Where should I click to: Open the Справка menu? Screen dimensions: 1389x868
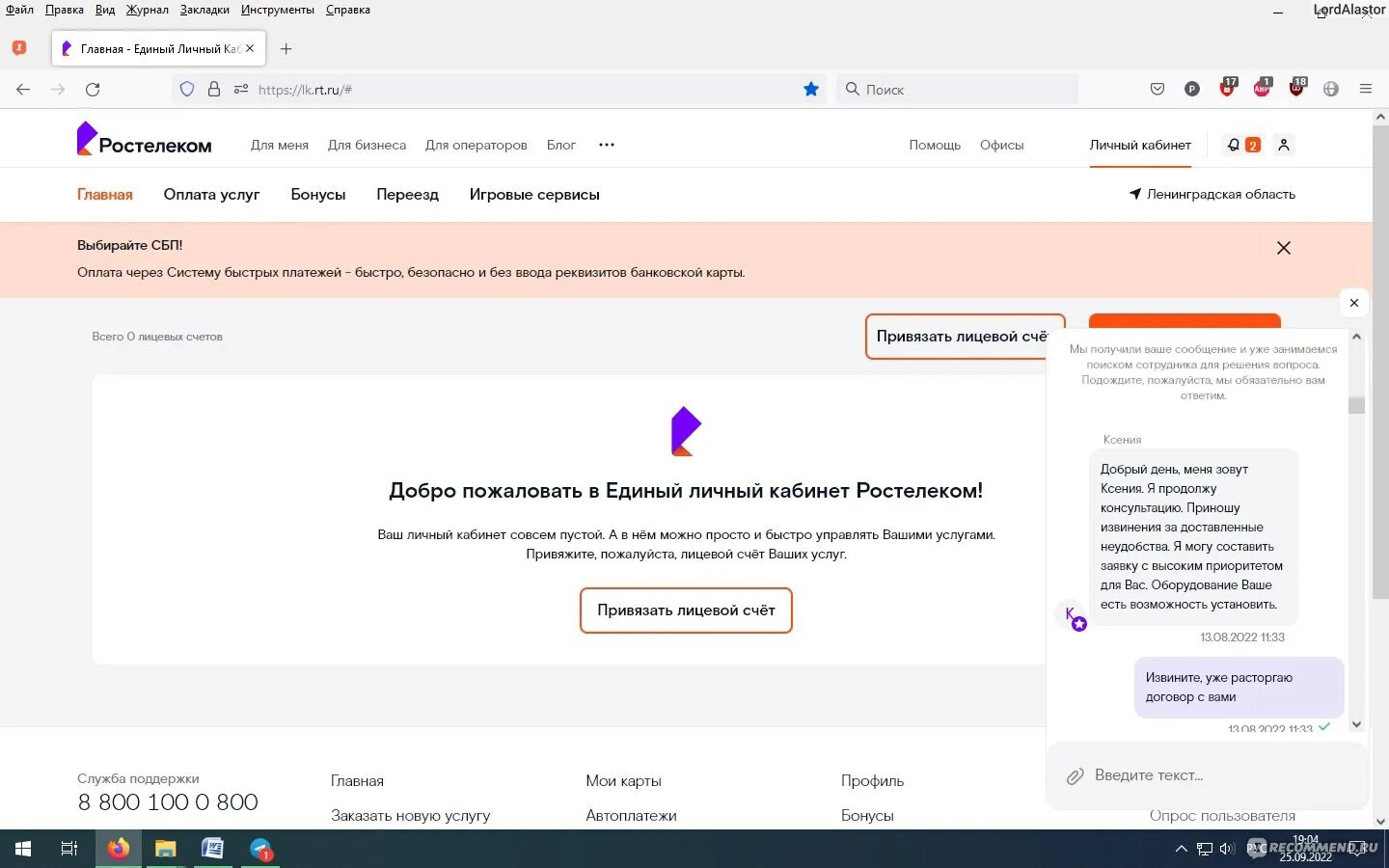coord(348,10)
